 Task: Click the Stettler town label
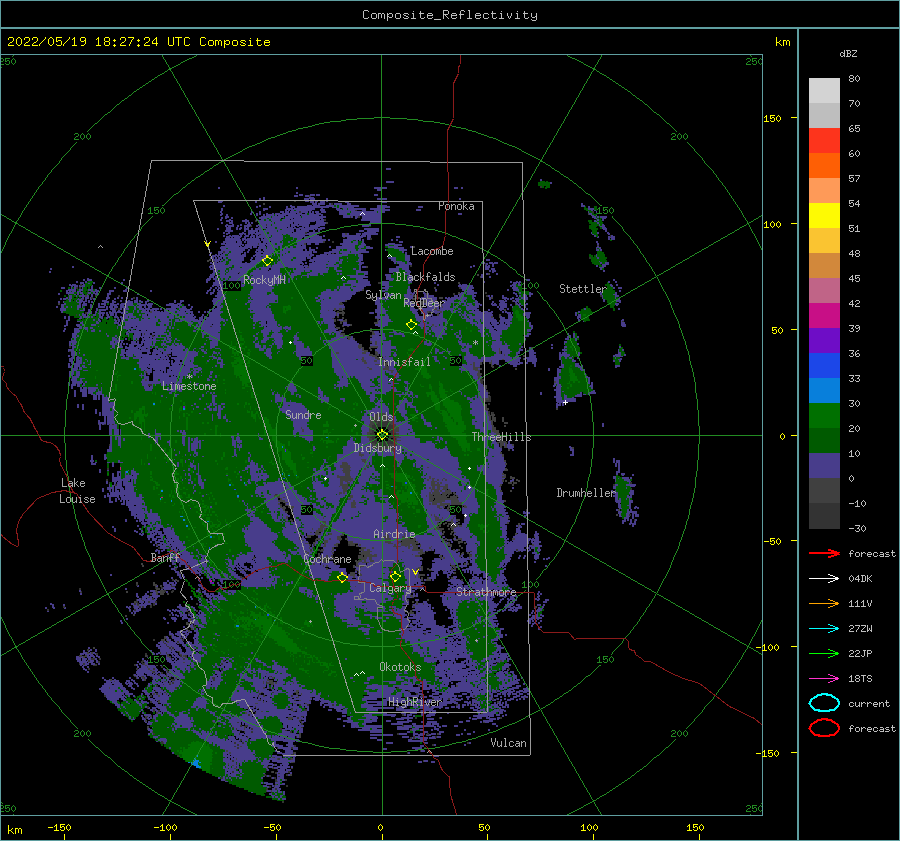click(583, 289)
